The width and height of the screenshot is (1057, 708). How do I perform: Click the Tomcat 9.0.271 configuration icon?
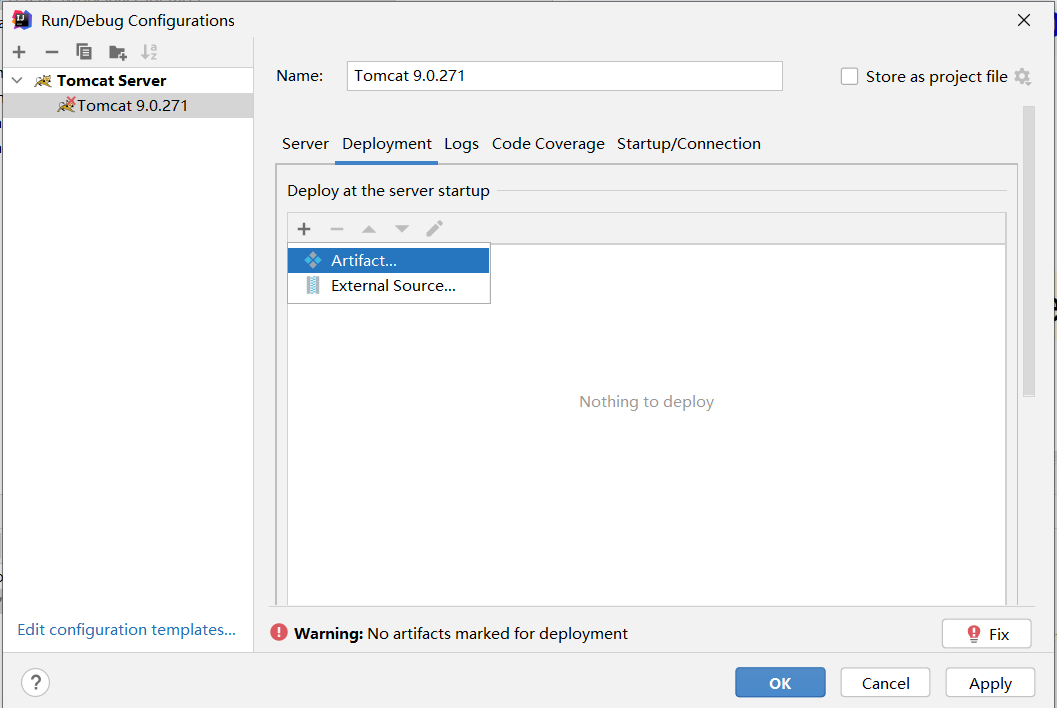(66, 105)
